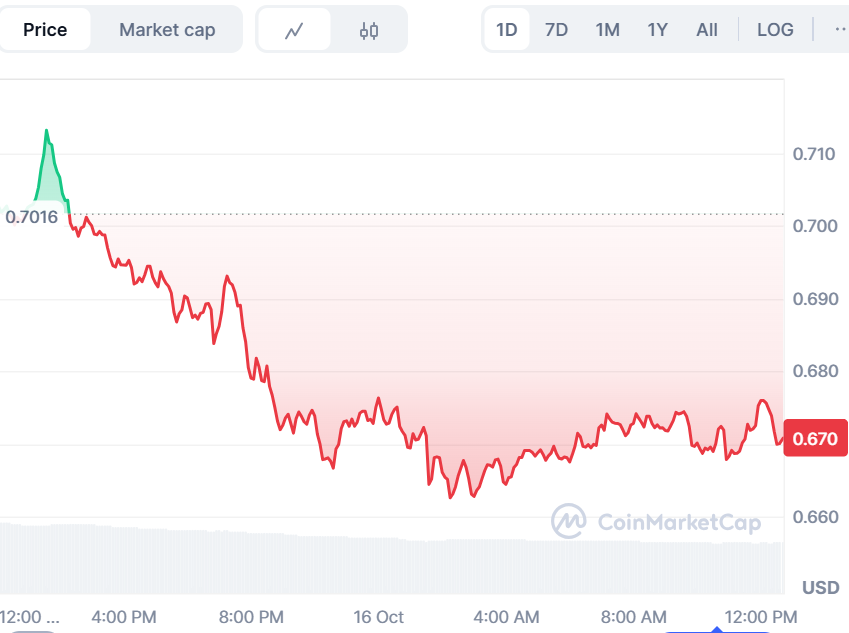Switch to the Market cap tab
The height and width of the screenshot is (633, 849).
[166, 29]
